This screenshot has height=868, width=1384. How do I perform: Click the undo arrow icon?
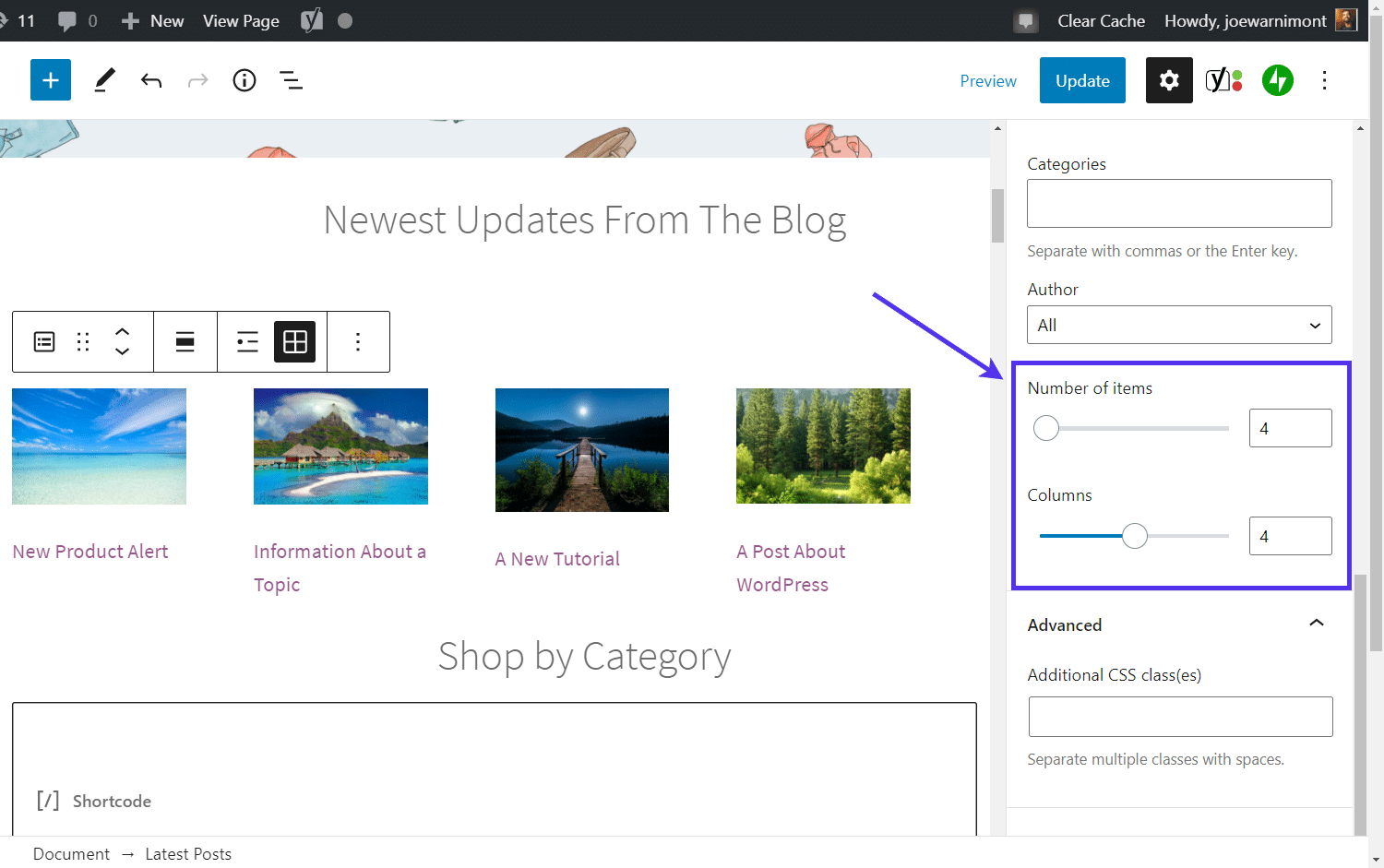coord(151,81)
